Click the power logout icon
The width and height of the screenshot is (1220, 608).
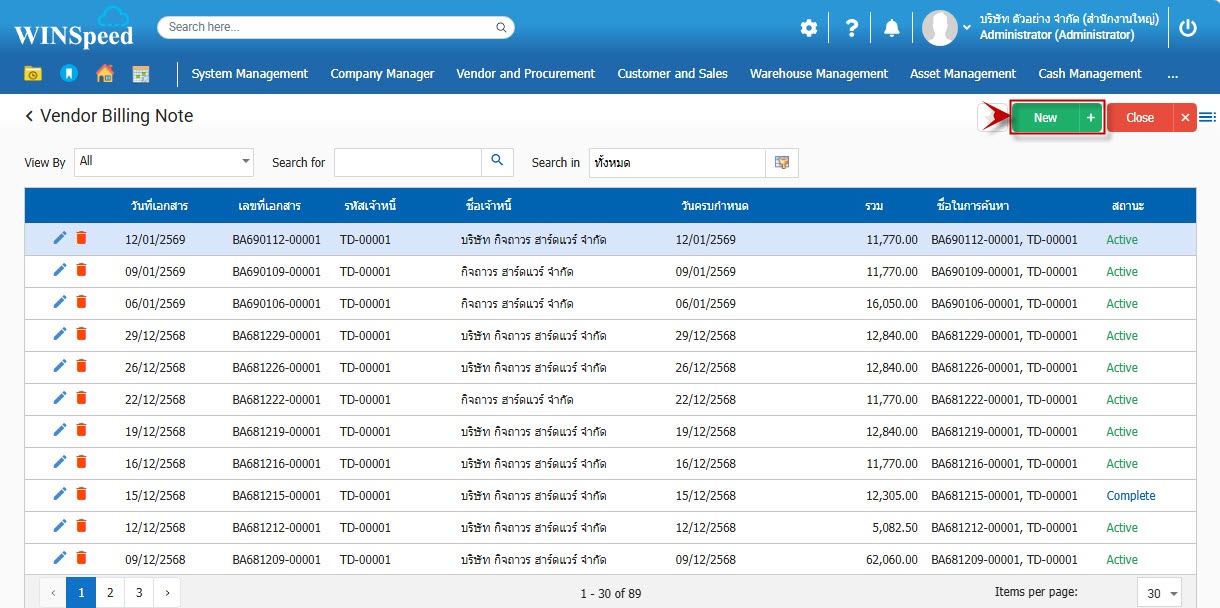[x=1188, y=28]
